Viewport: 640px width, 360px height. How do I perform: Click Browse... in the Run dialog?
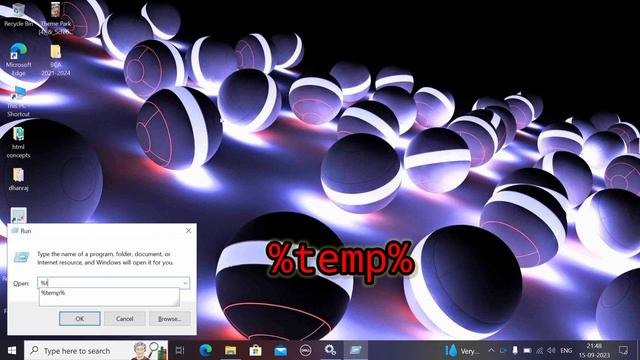click(169, 319)
